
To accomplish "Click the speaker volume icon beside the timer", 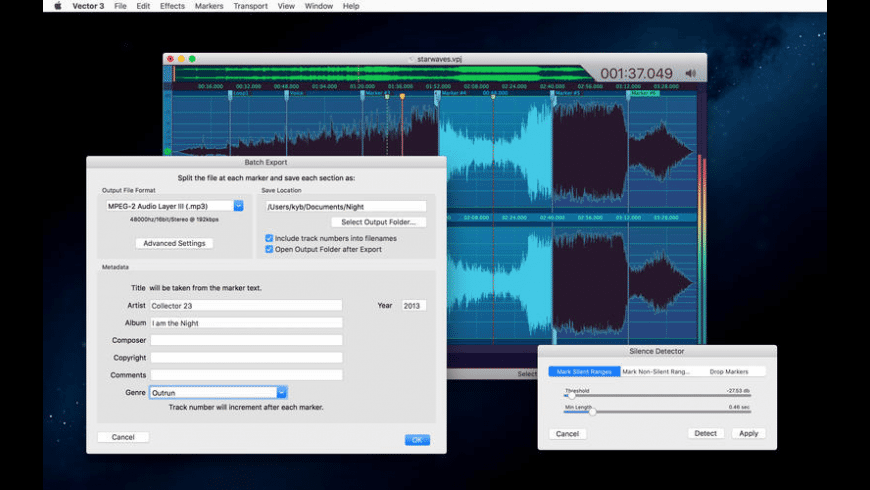I will coord(690,73).
